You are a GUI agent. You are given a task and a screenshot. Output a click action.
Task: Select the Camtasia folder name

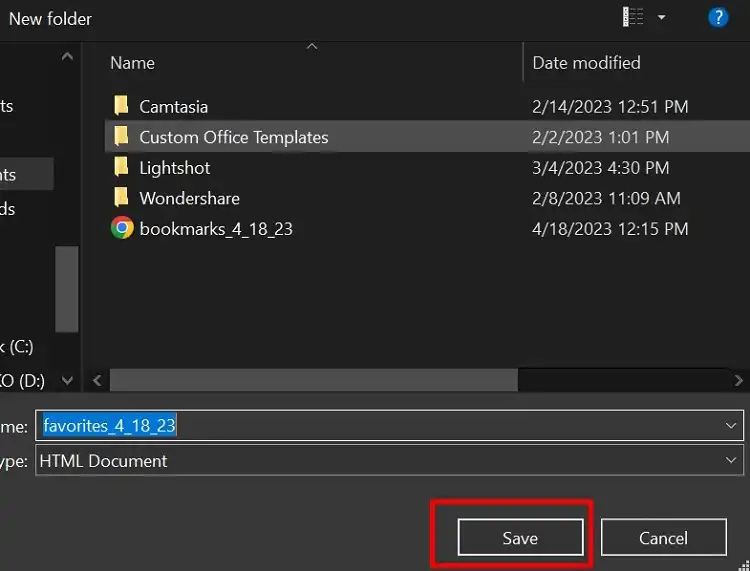click(x=174, y=107)
